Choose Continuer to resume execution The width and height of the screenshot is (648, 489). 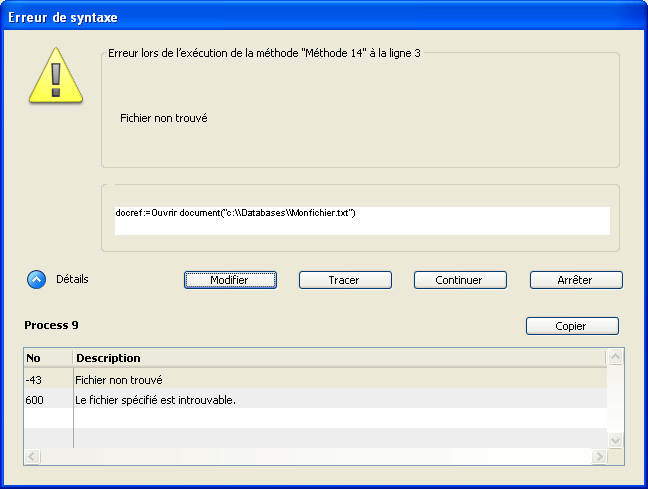pyautogui.click(x=459, y=280)
